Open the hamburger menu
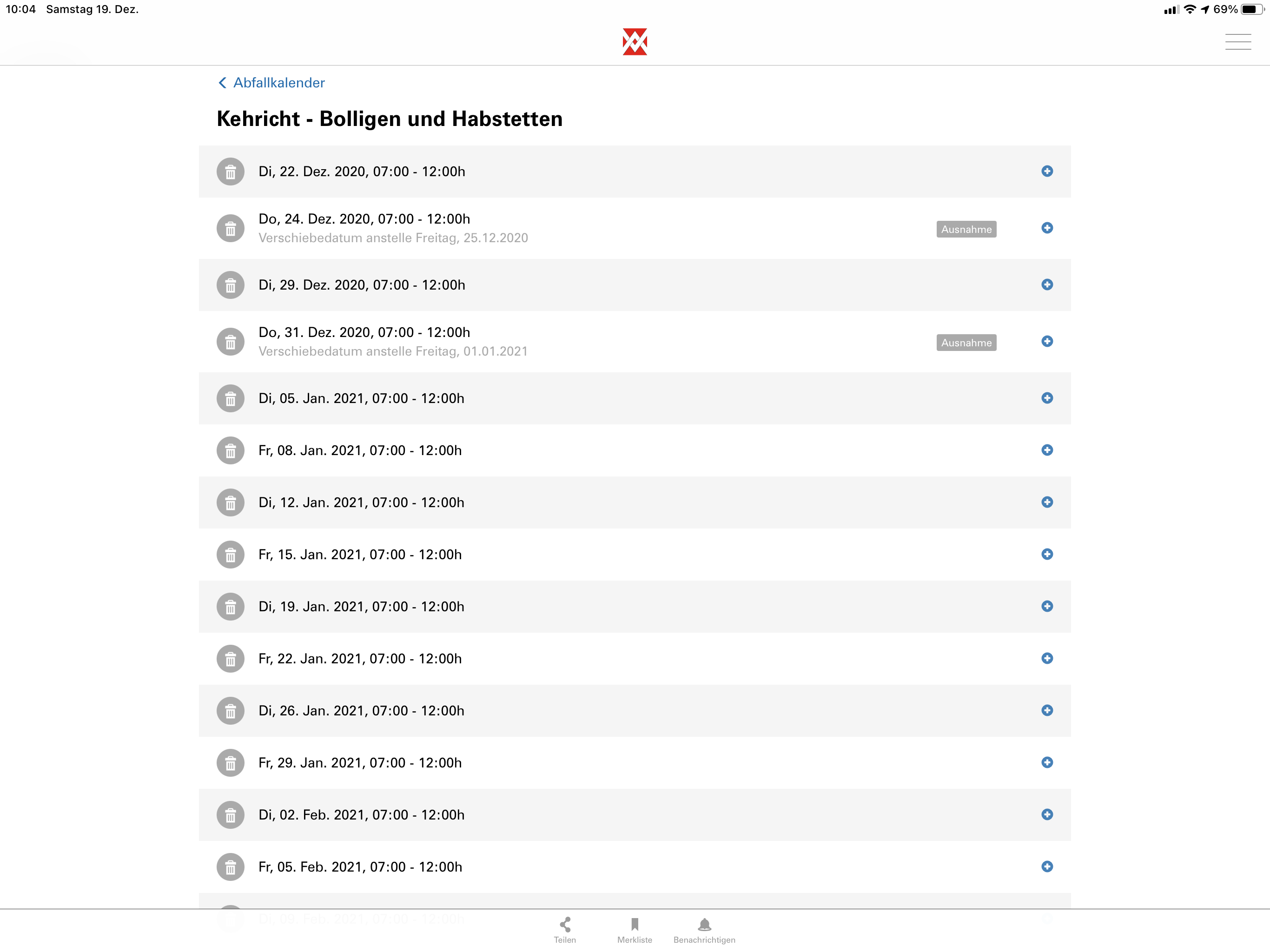This screenshot has height=952, width=1270. (x=1237, y=42)
